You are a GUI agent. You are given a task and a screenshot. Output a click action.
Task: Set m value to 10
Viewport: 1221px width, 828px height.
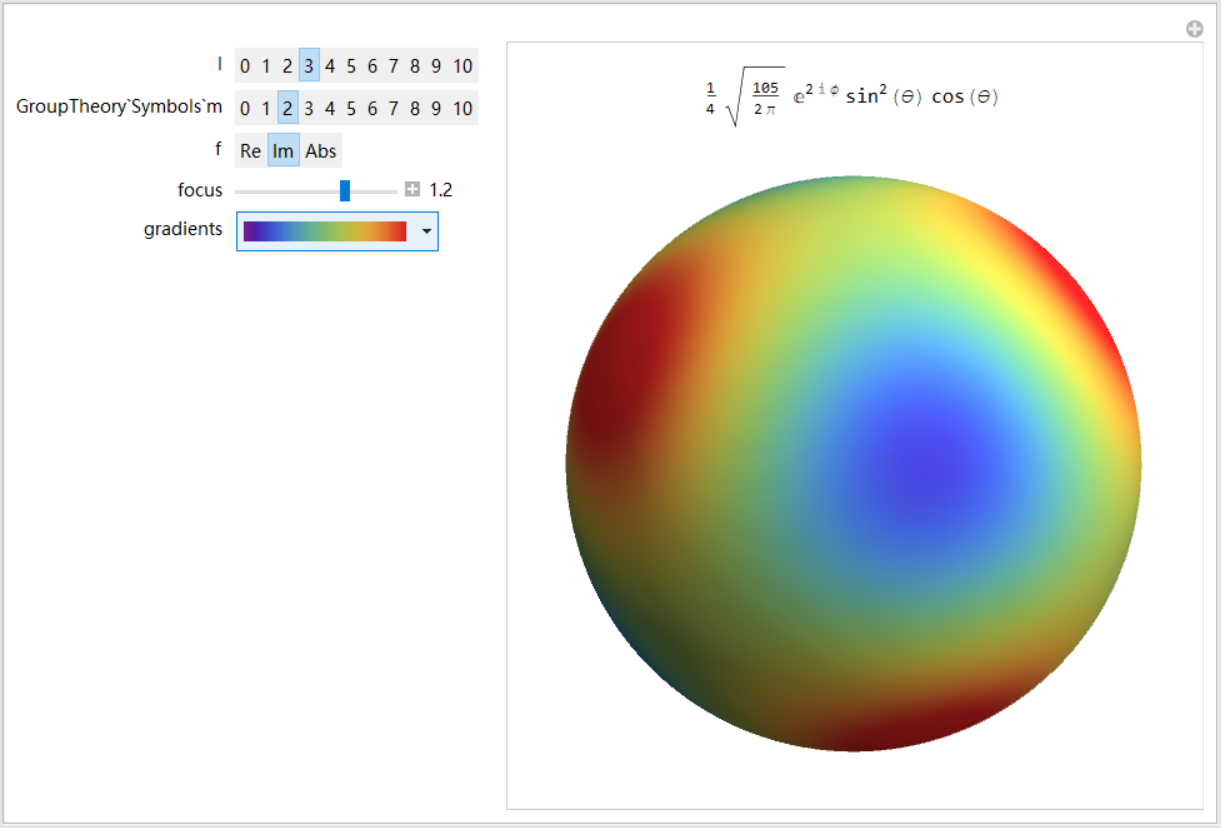pyautogui.click(x=462, y=109)
